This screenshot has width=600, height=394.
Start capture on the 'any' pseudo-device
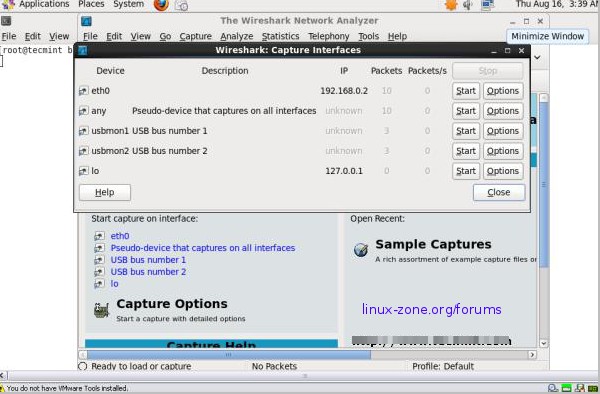pyautogui.click(x=466, y=111)
